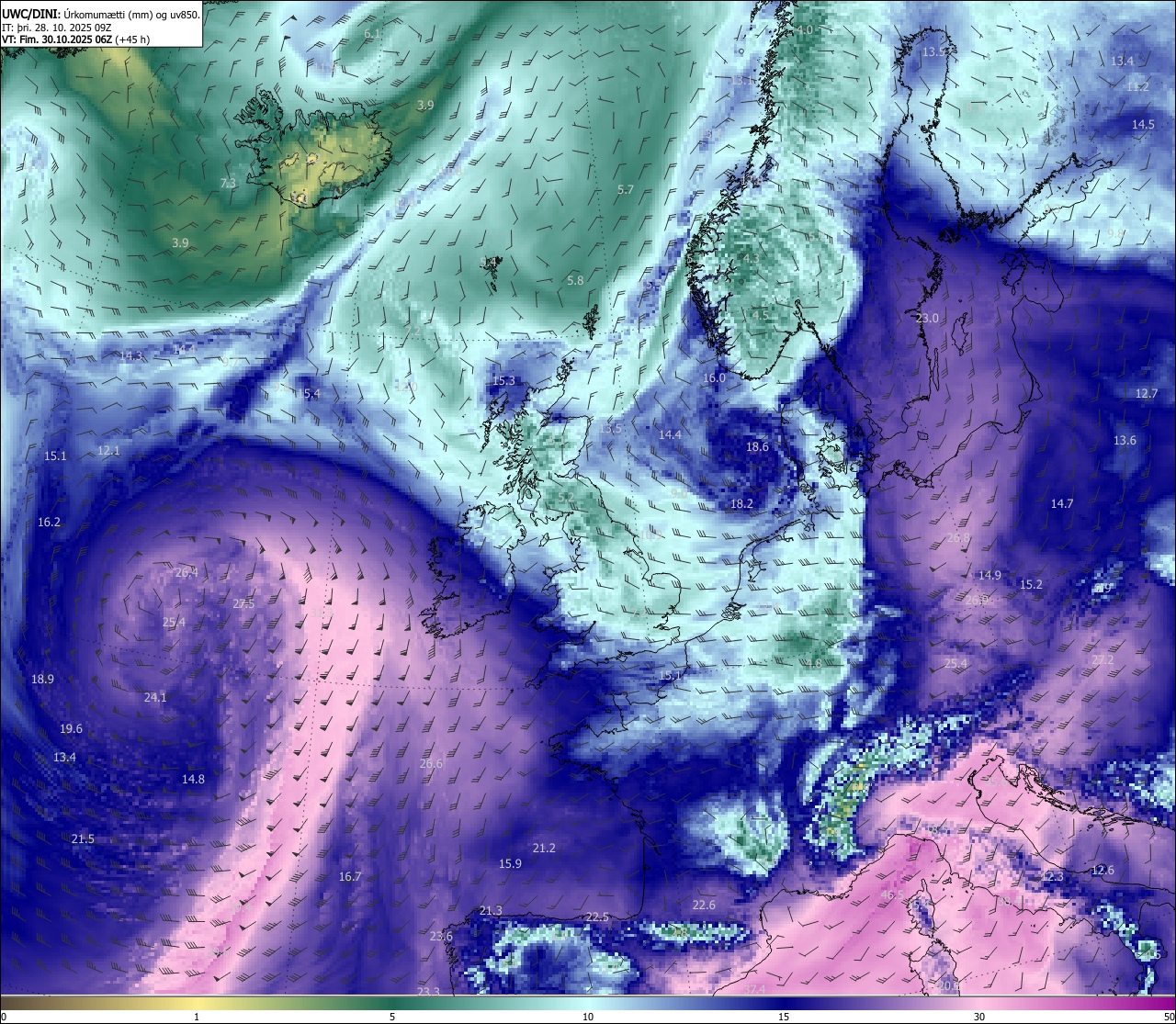The image size is (1176, 1024).
Task: Click the 14.5 value near the northeast corner
Action: click(1143, 125)
